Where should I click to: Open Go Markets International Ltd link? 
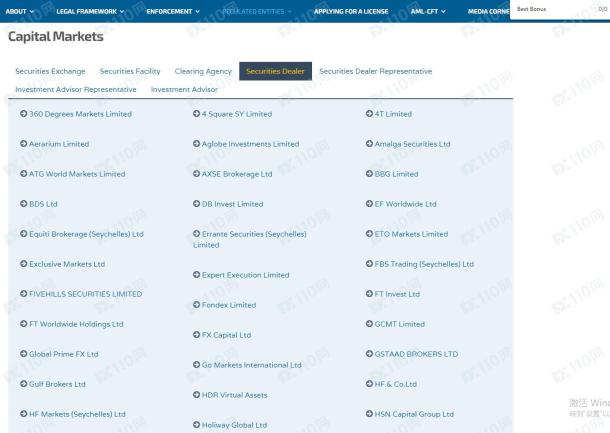click(251, 365)
